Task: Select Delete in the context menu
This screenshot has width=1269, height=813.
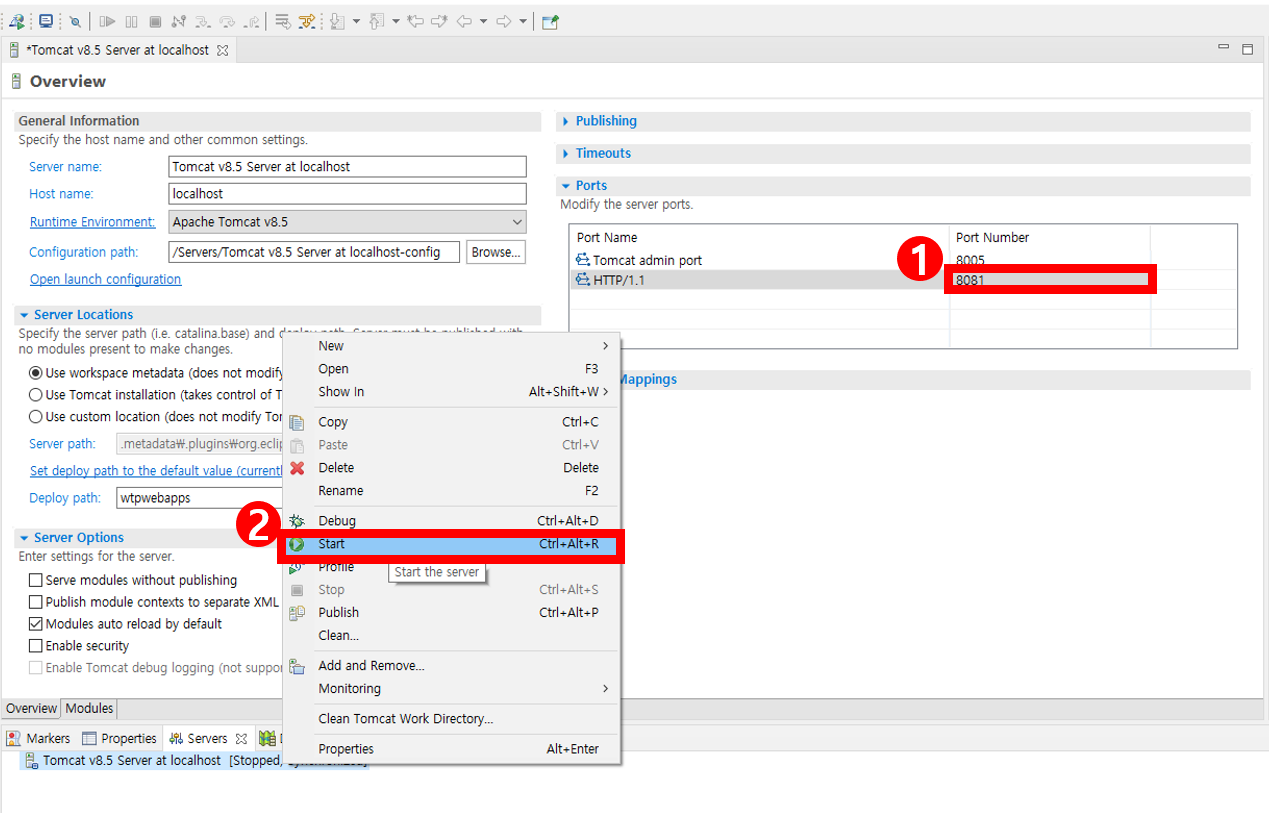Action: click(x=451, y=468)
